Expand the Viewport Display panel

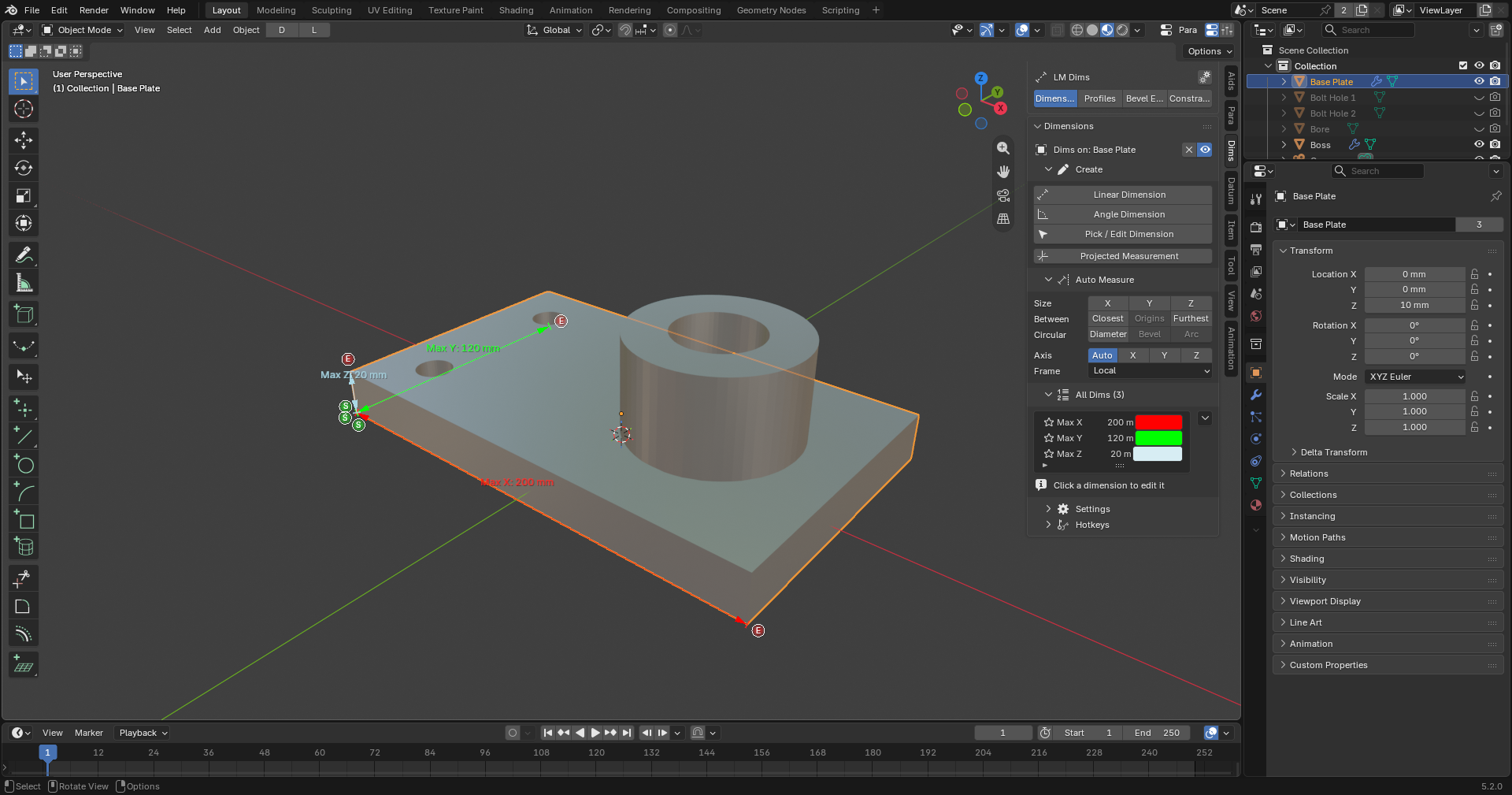pyautogui.click(x=1388, y=601)
